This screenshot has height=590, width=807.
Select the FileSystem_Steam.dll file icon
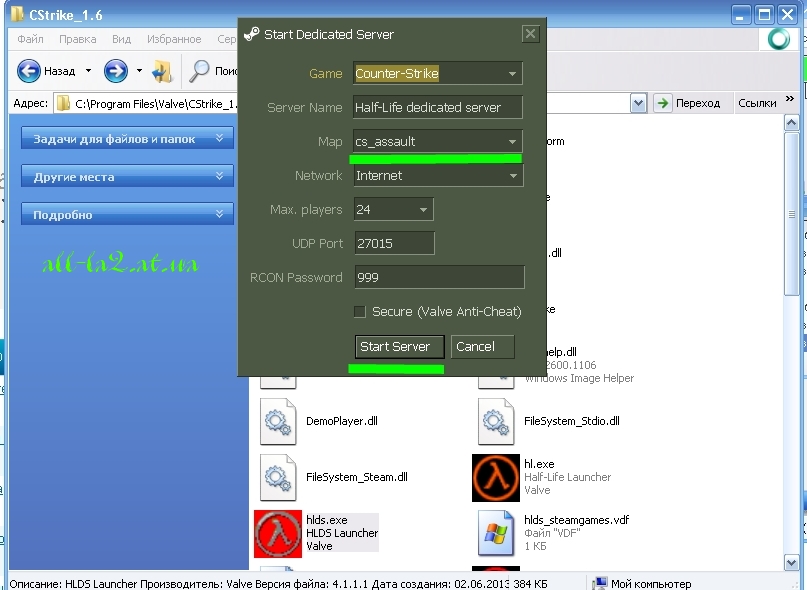[x=278, y=478]
